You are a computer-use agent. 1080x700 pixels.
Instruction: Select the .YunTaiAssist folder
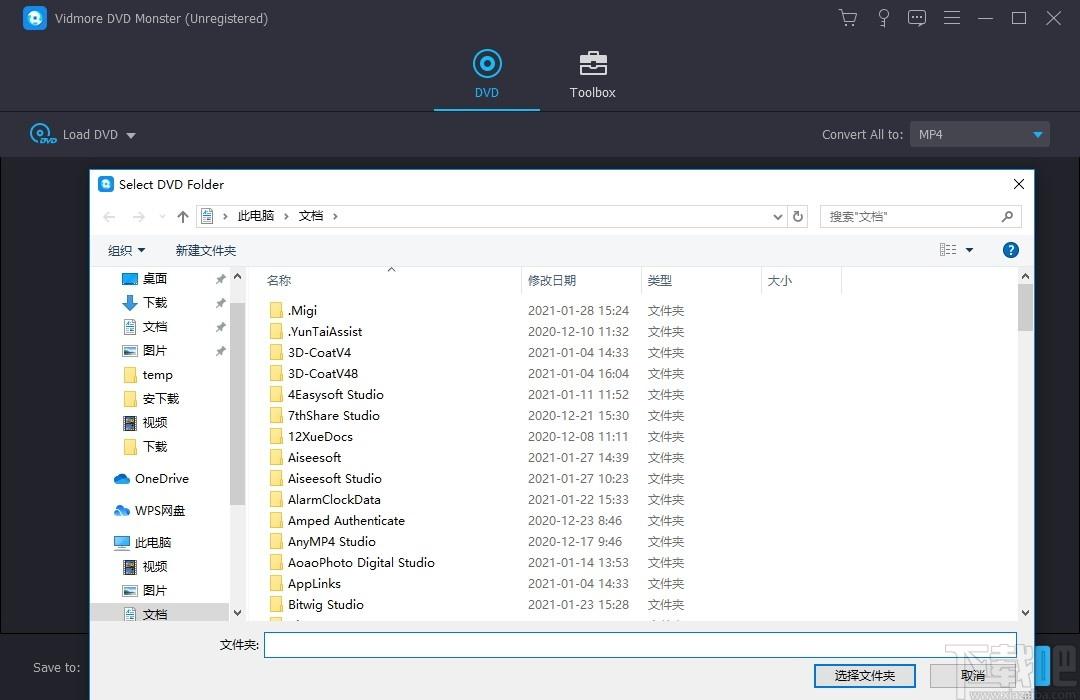click(324, 331)
